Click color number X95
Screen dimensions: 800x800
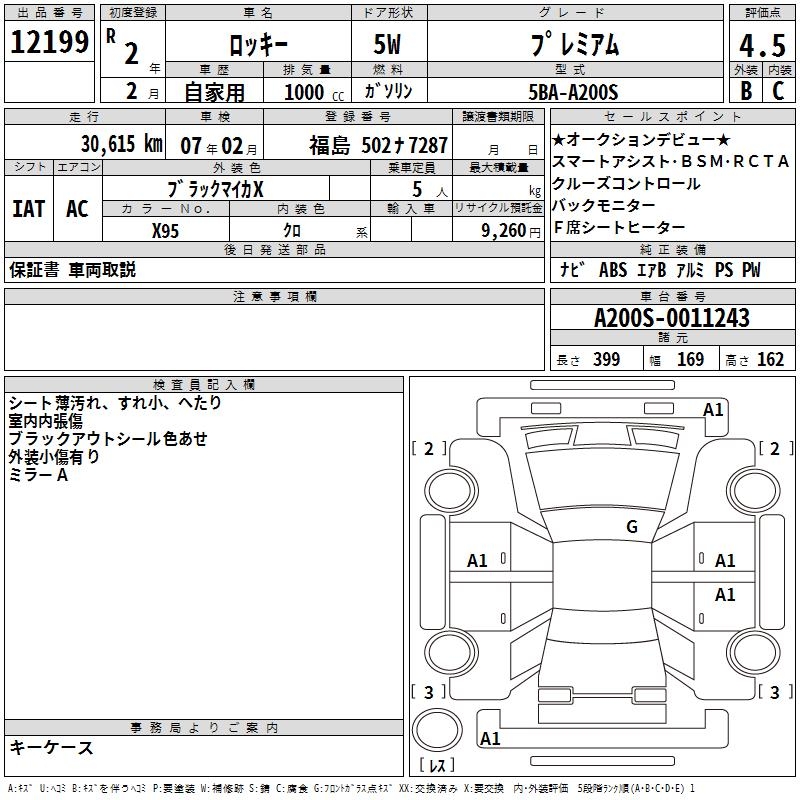[166, 230]
